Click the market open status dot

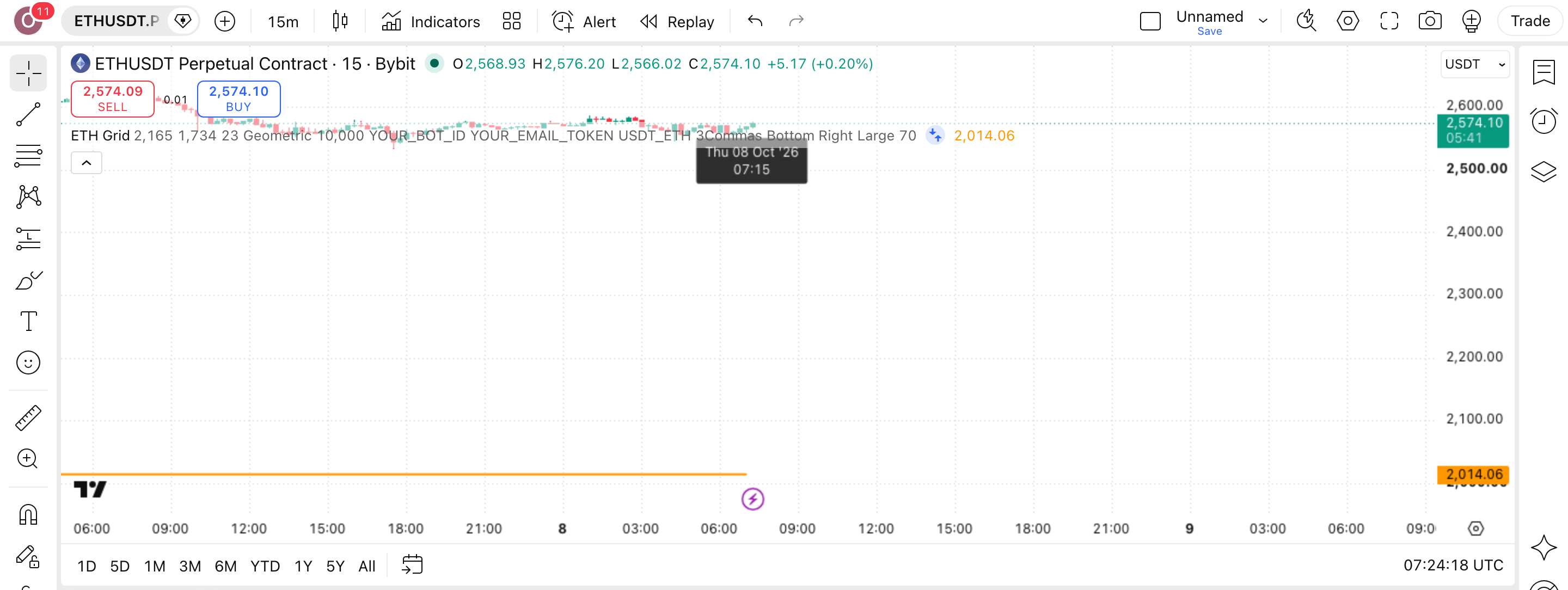[x=434, y=63]
